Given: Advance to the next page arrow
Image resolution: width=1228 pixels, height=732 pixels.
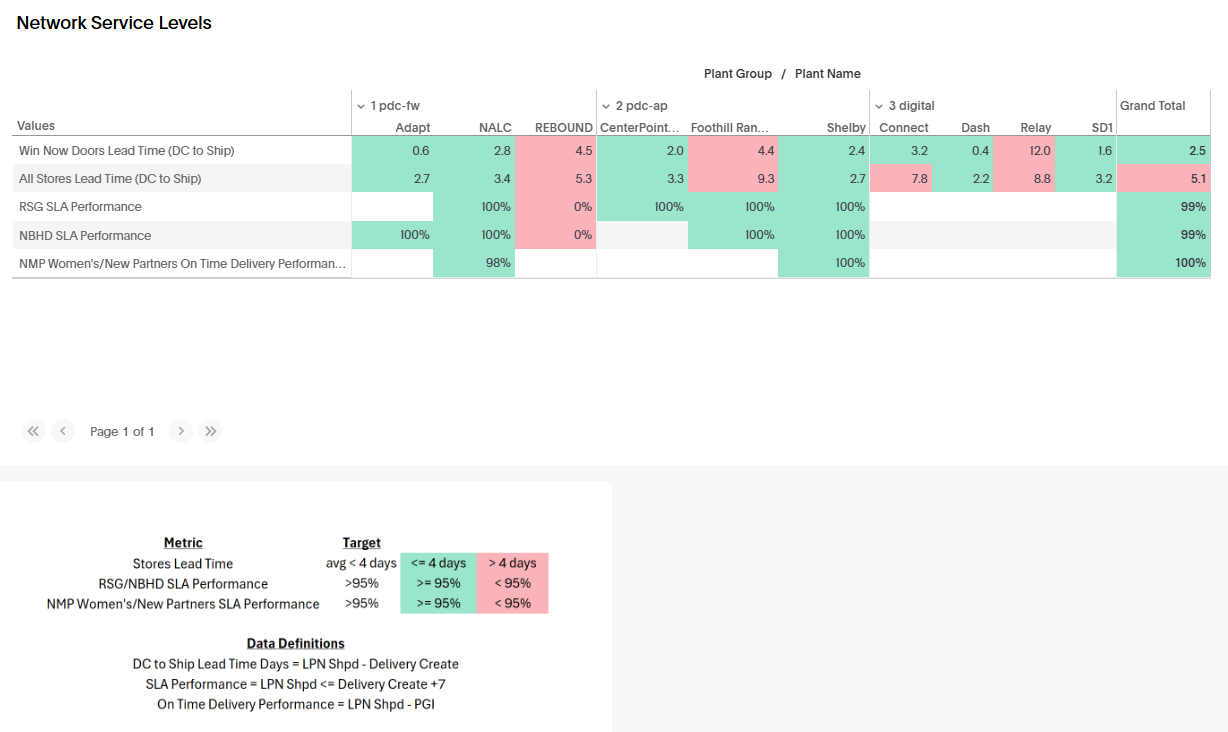Looking at the screenshot, I should click(x=181, y=431).
